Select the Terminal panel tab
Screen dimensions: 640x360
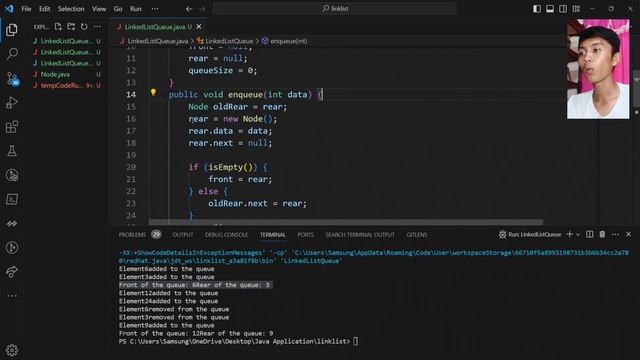(273, 235)
